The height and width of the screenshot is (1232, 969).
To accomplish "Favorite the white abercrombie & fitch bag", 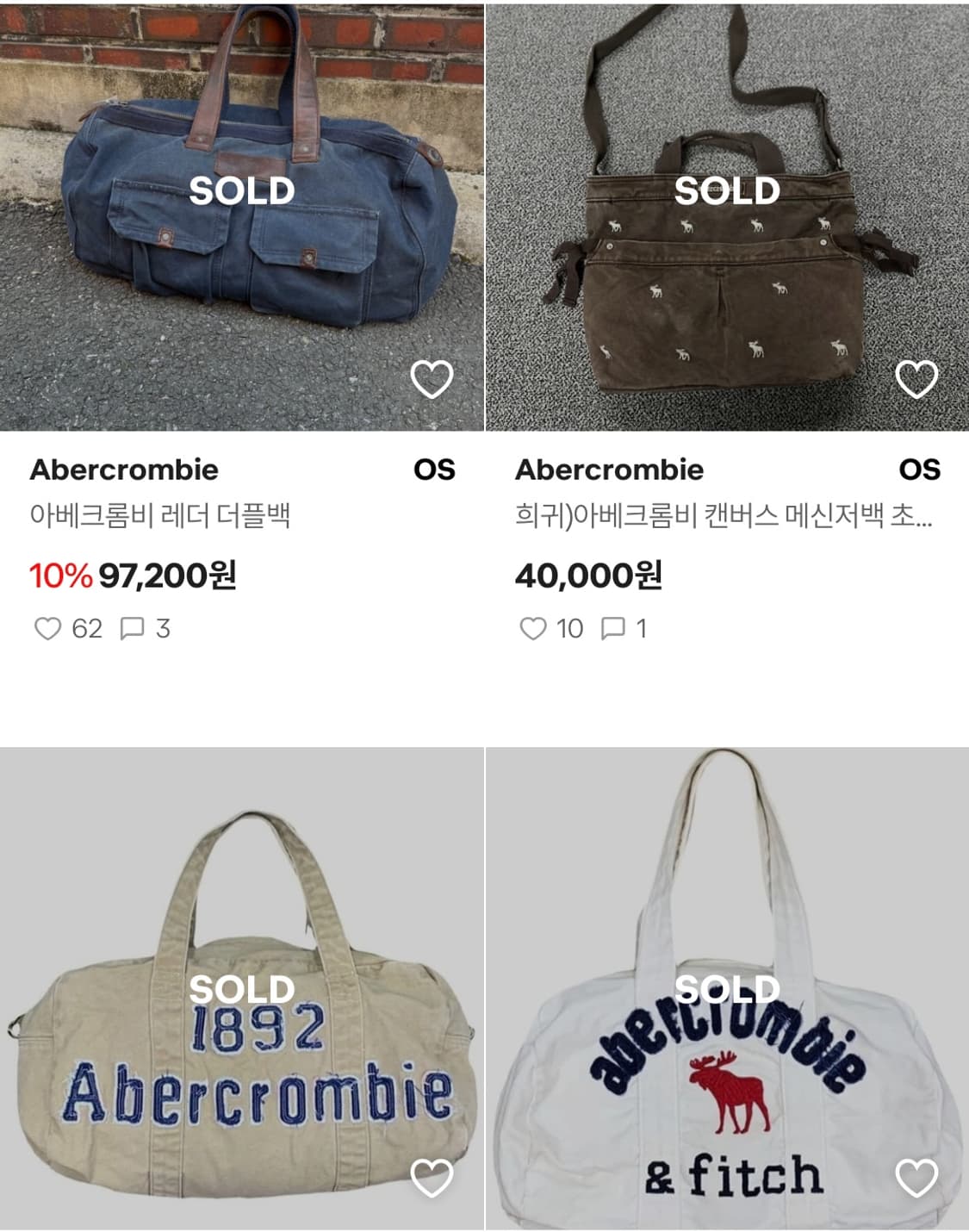I will 916,1178.
